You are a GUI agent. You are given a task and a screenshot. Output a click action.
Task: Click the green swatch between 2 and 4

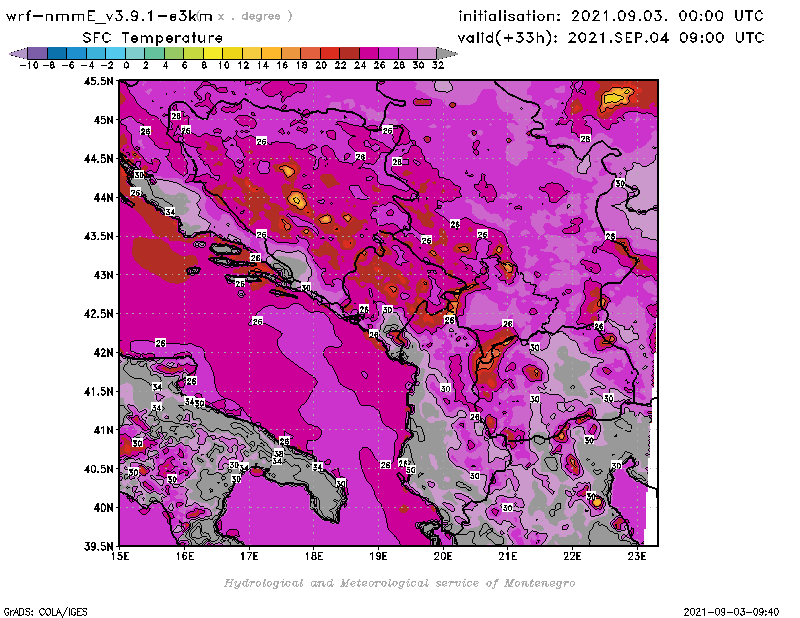click(155, 53)
